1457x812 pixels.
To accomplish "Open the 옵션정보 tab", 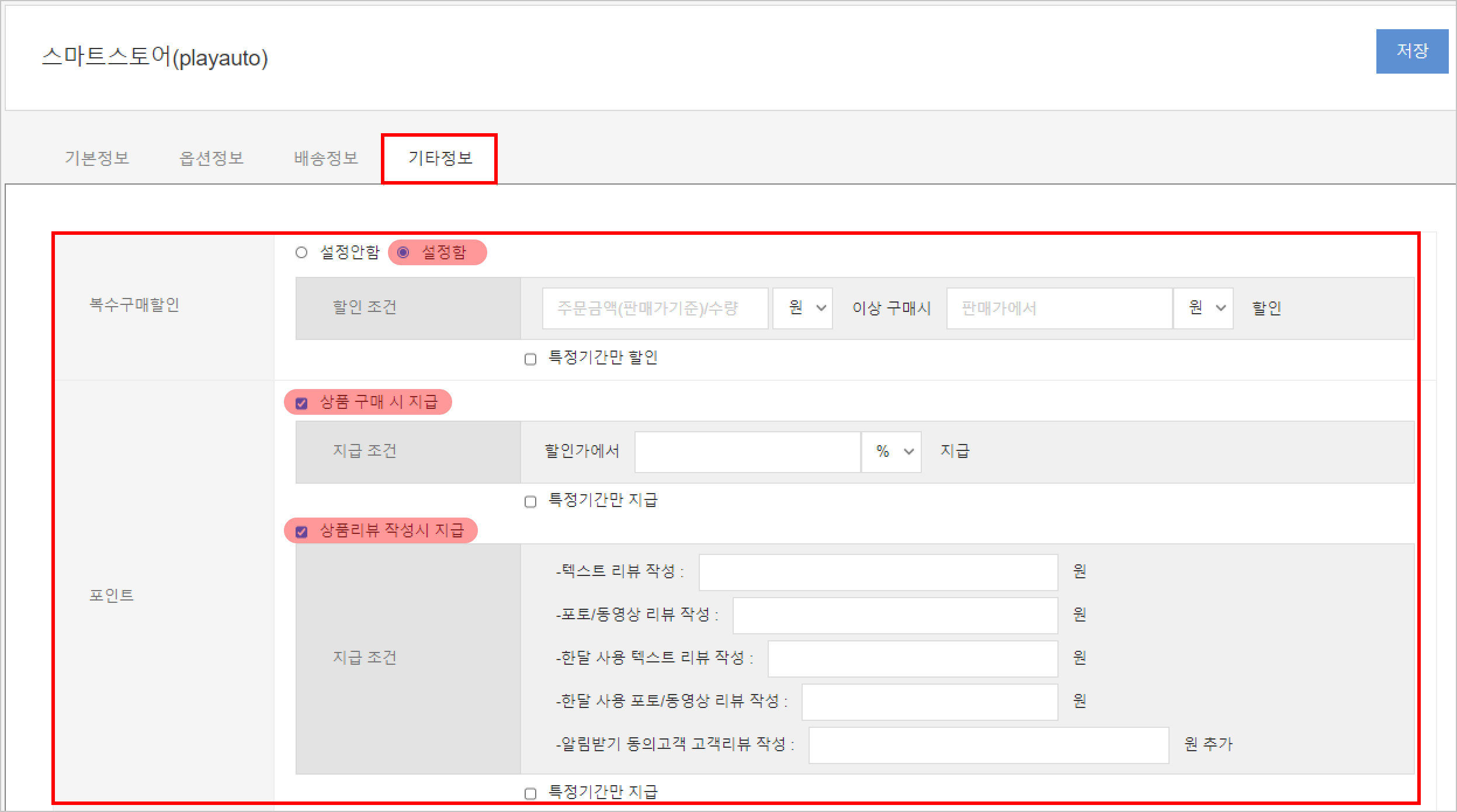I will (211, 158).
